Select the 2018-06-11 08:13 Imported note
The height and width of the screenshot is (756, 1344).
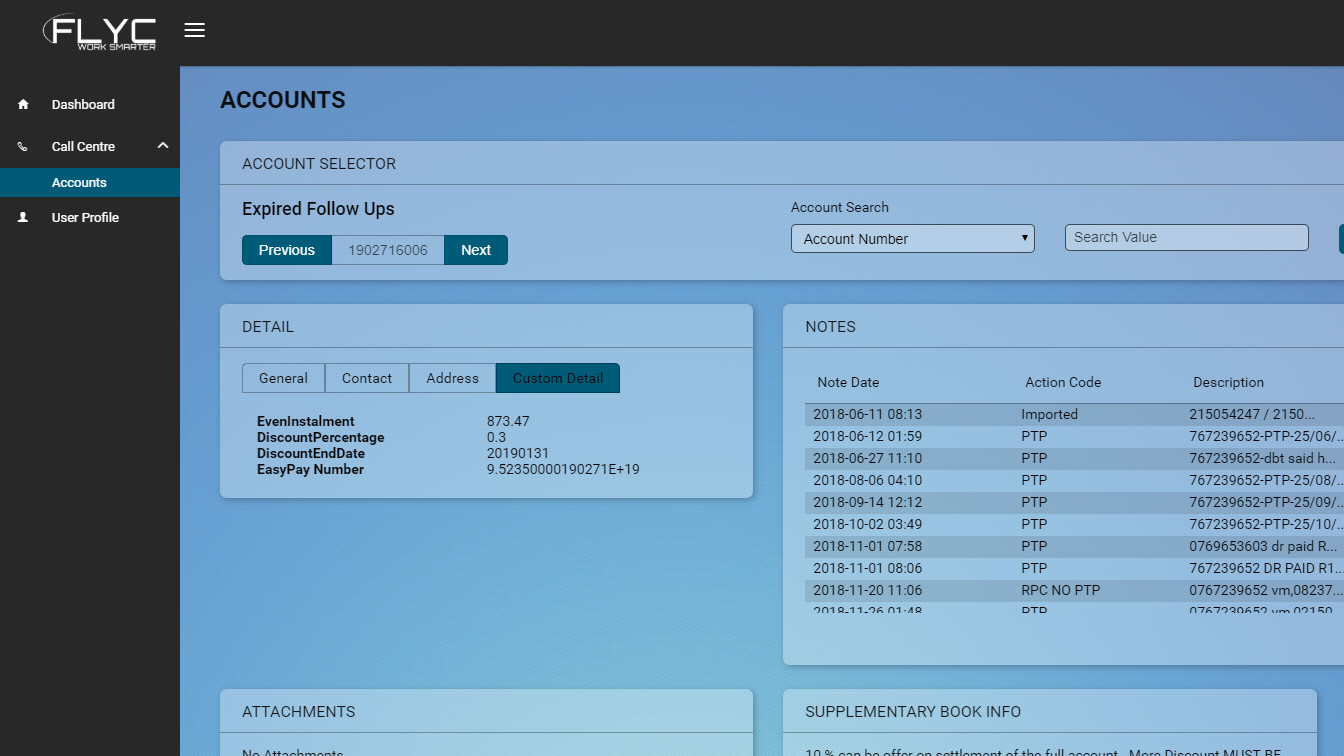click(x=1074, y=414)
